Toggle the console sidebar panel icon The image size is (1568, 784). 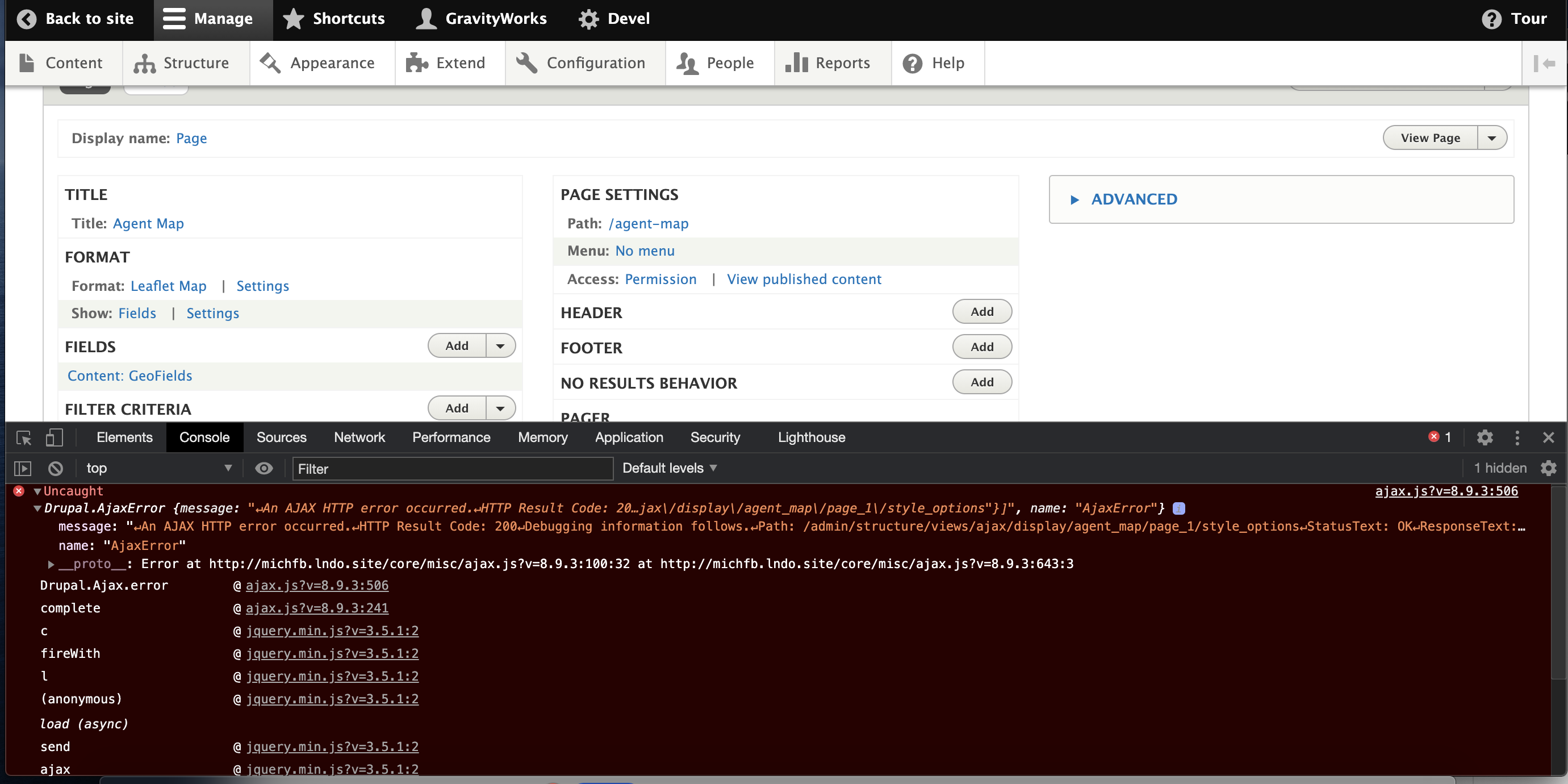pyautogui.click(x=23, y=468)
